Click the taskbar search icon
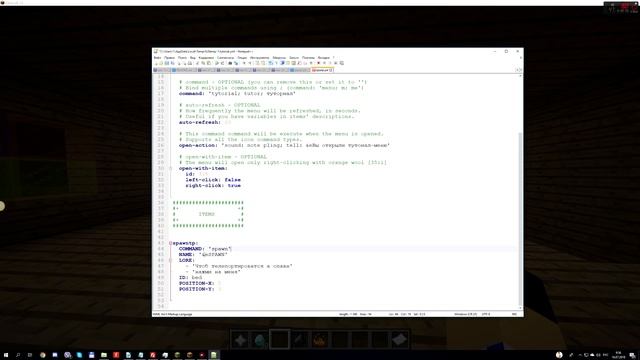 pyautogui.click(x=18, y=355)
